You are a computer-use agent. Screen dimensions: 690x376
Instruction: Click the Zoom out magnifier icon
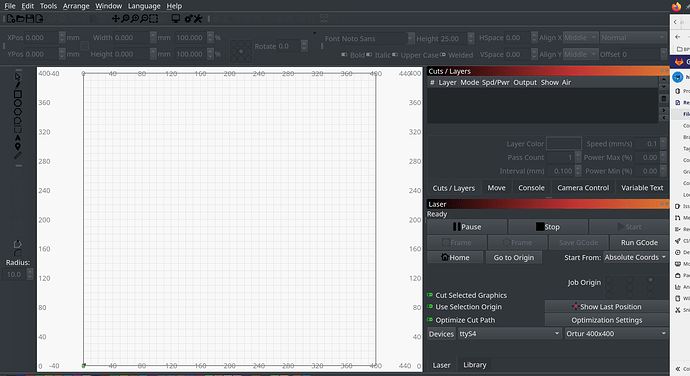[x=144, y=18]
